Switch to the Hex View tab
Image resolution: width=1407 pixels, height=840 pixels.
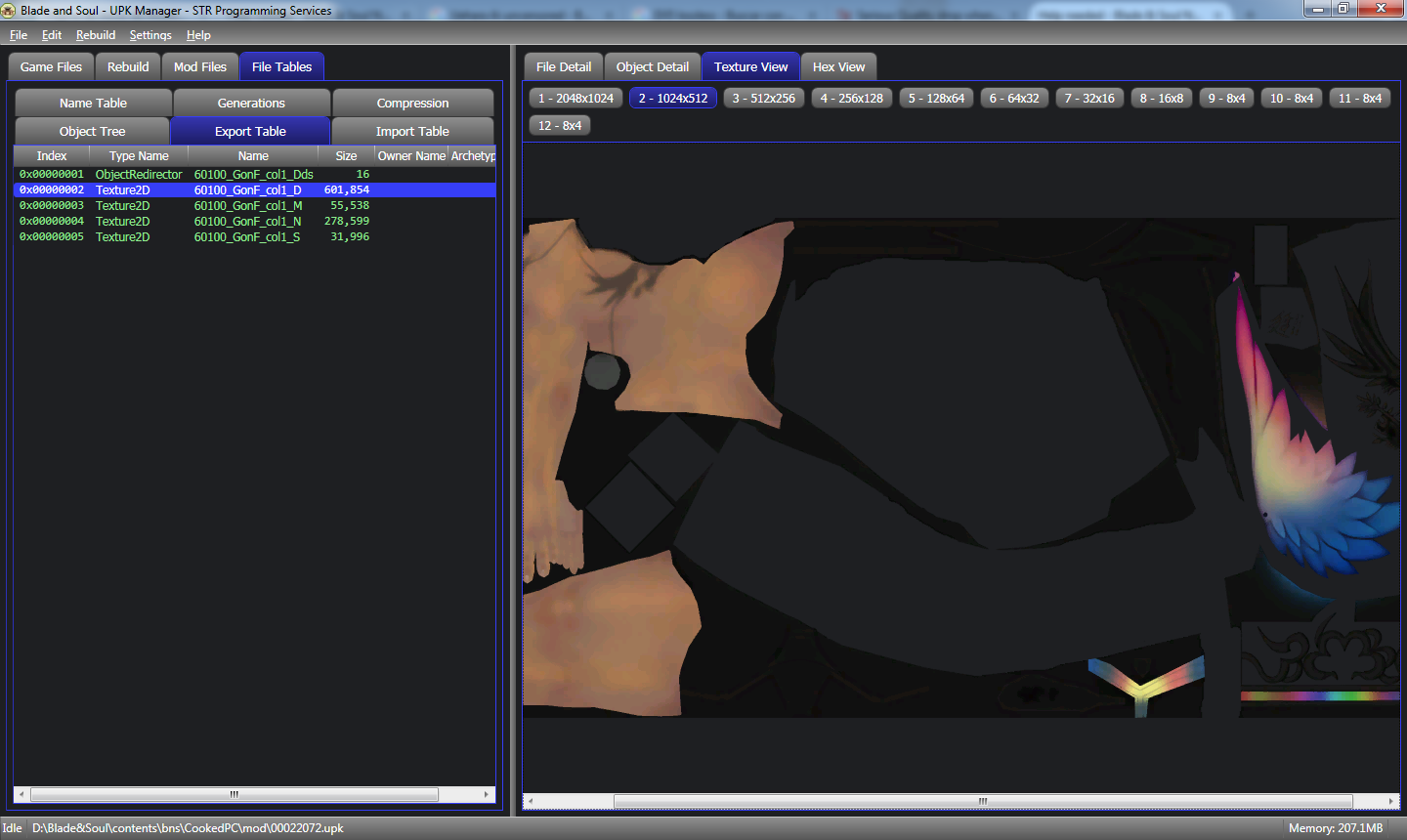[x=838, y=67]
